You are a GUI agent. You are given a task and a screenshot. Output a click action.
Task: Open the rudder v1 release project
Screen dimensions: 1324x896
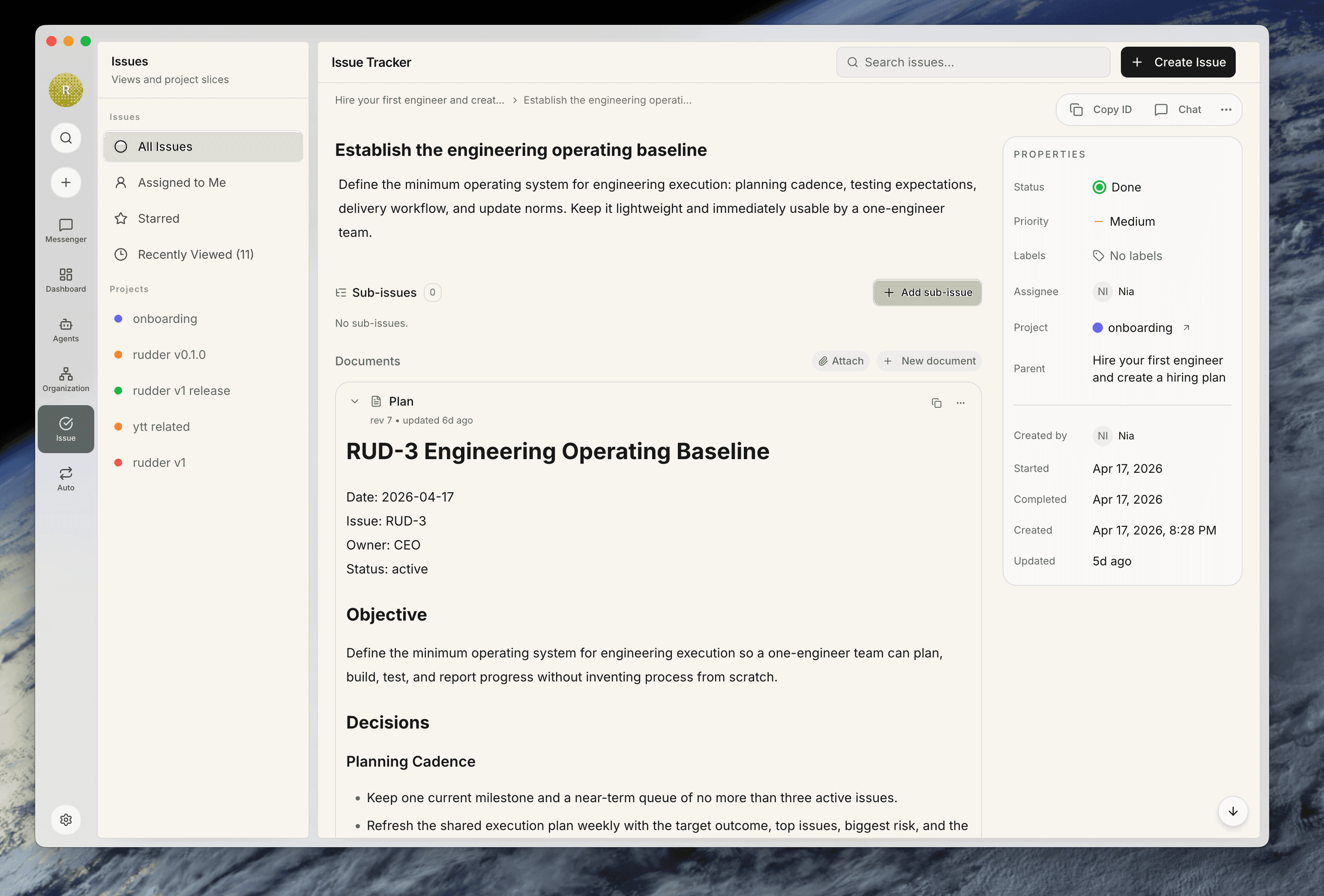pyautogui.click(x=203, y=391)
